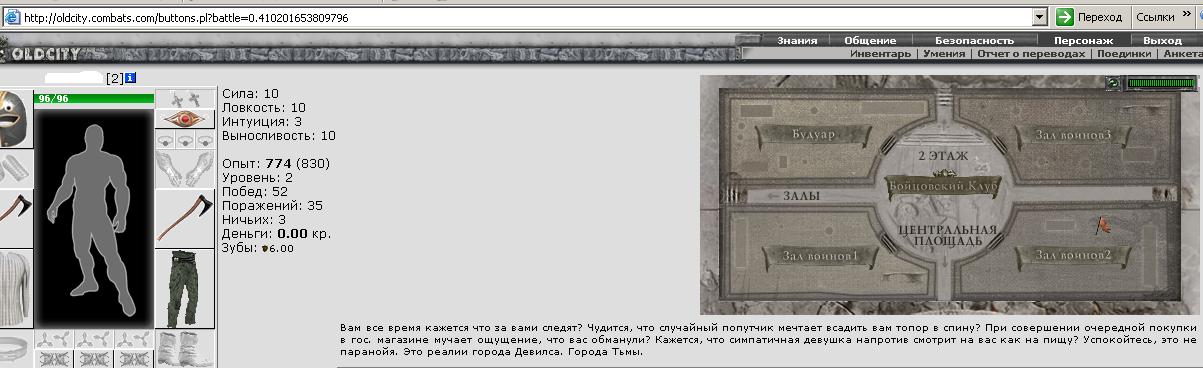Click the earrings equipment slot
This screenshot has height=368, width=1203.
[x=185, y=98]
